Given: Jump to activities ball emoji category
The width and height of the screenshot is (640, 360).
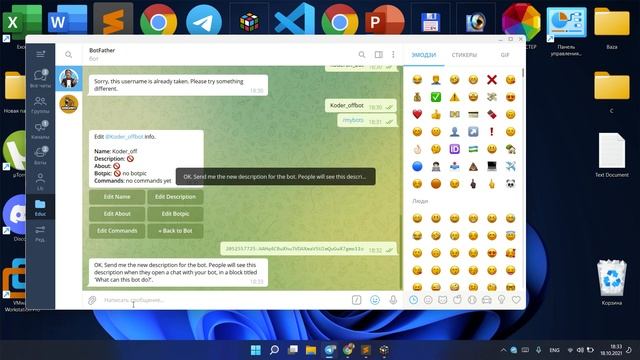Looking at the screenshot, I should pos(472,300).
